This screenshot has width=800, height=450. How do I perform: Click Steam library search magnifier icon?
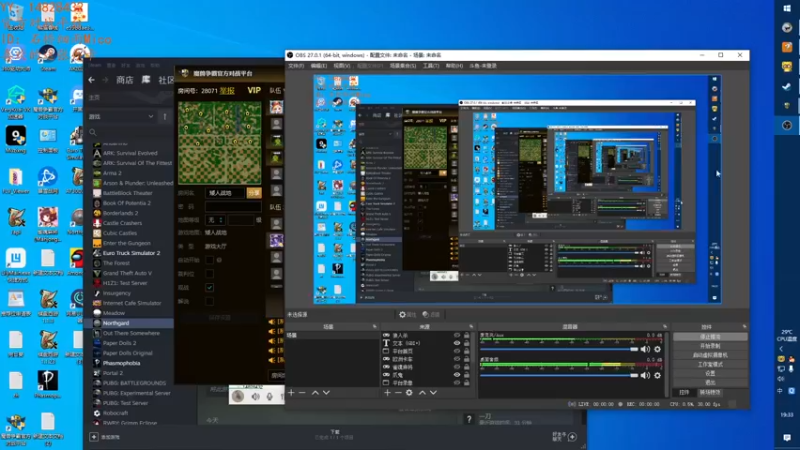pos(93,133)
